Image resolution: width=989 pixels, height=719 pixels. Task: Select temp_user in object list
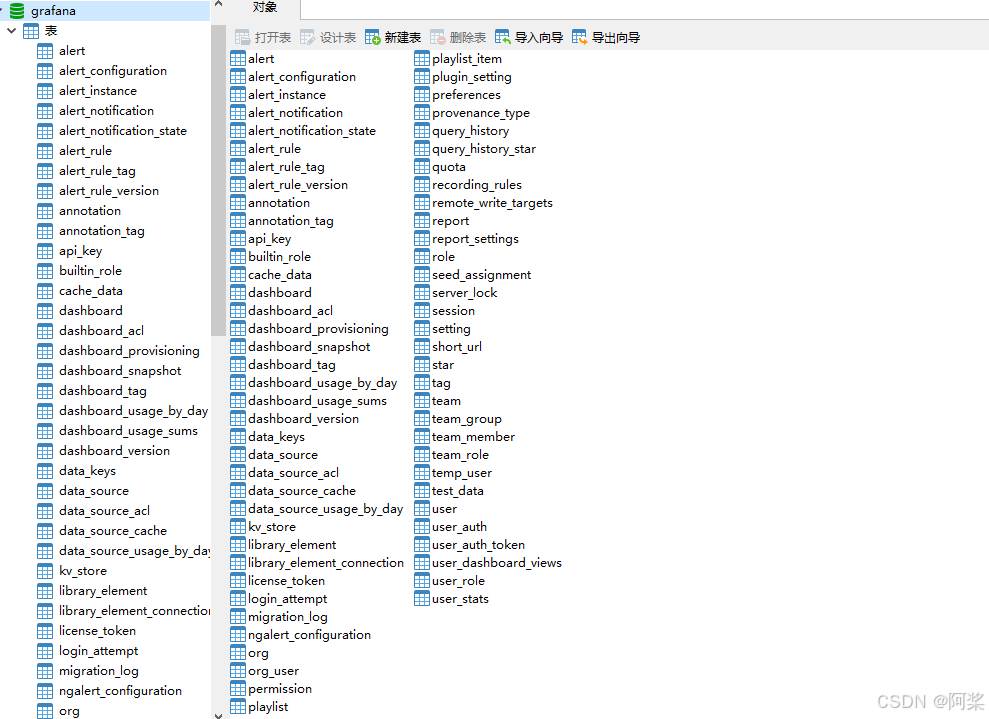[462, 473]
